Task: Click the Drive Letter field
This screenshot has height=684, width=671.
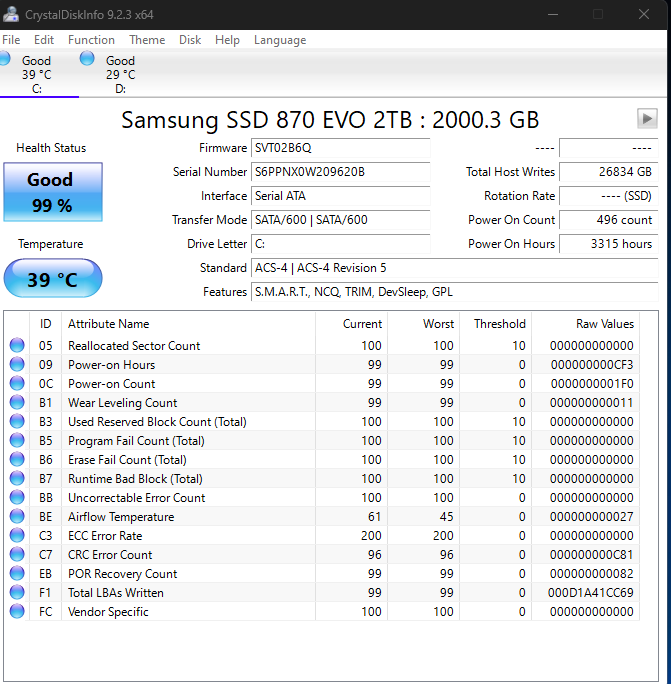Action: (340, 244)
